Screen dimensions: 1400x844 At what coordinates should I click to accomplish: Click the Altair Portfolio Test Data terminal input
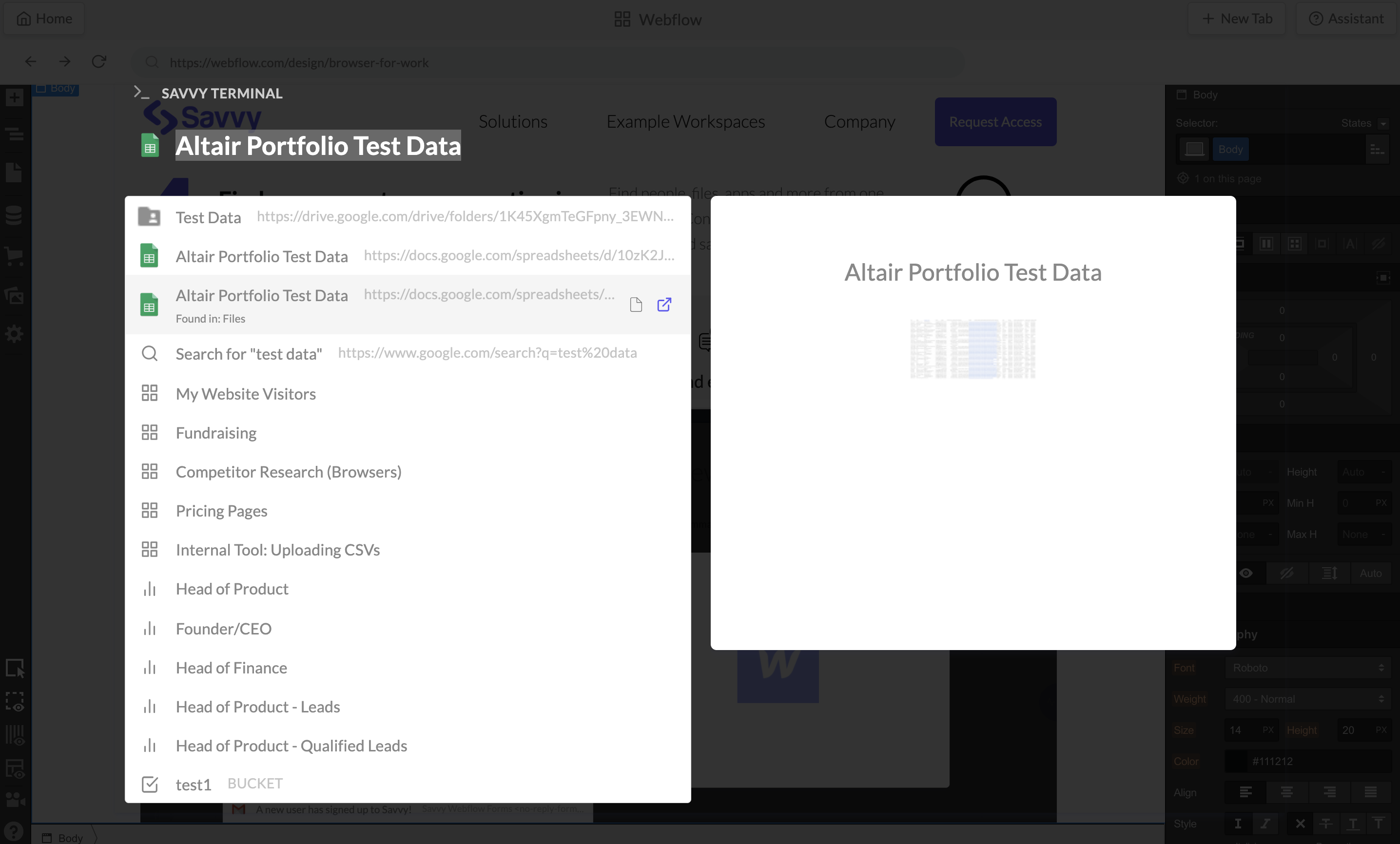318,146
